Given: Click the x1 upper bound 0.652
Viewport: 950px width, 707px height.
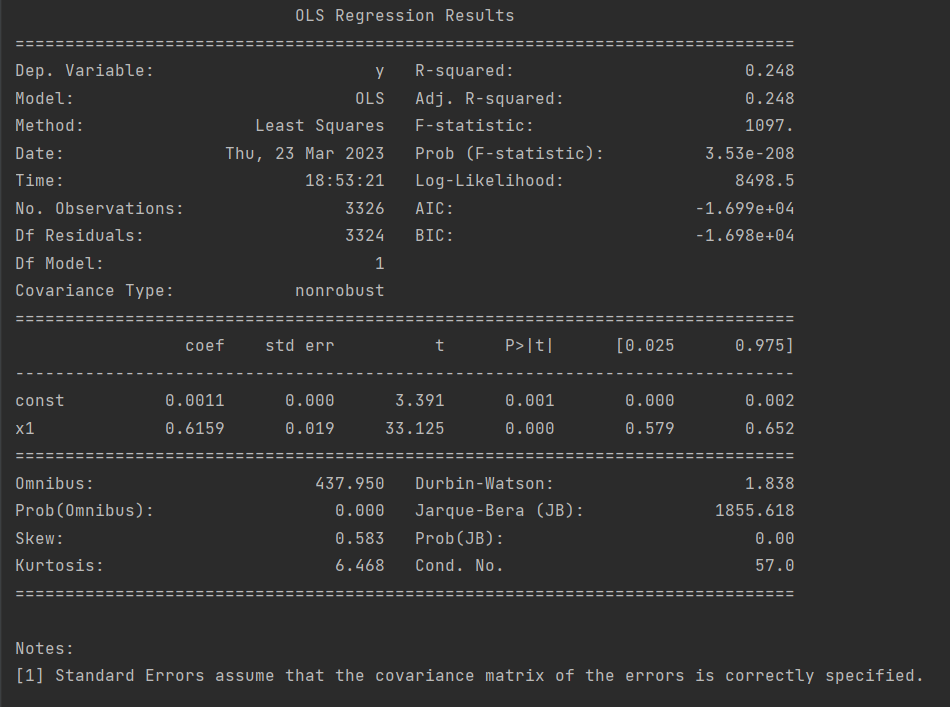Looking at the screenshot, I should tap(769, 429).
